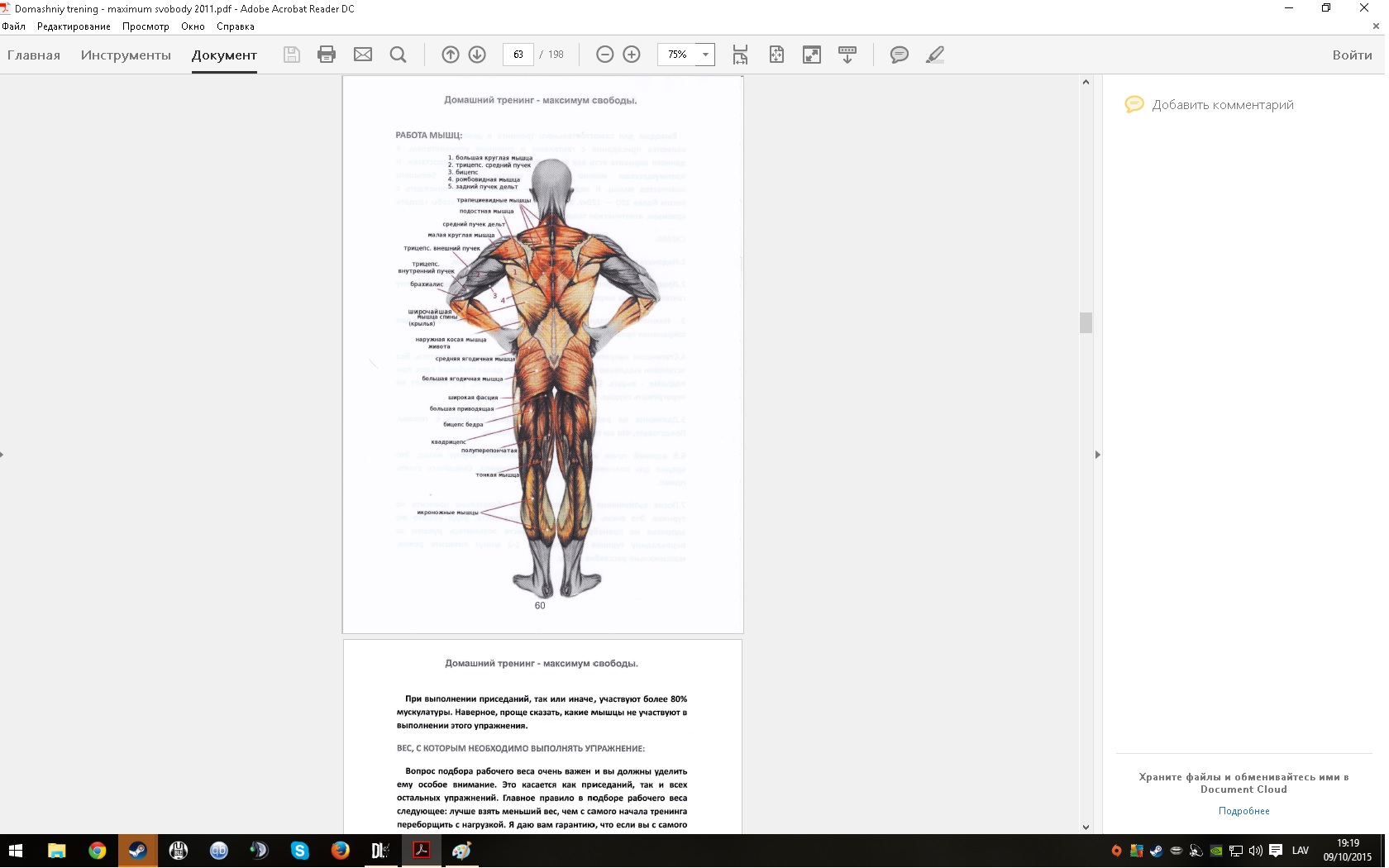Click Добавить комментарий in the right pane
The height and width of the screenshot is (868, 1389).
[1223, 105]
